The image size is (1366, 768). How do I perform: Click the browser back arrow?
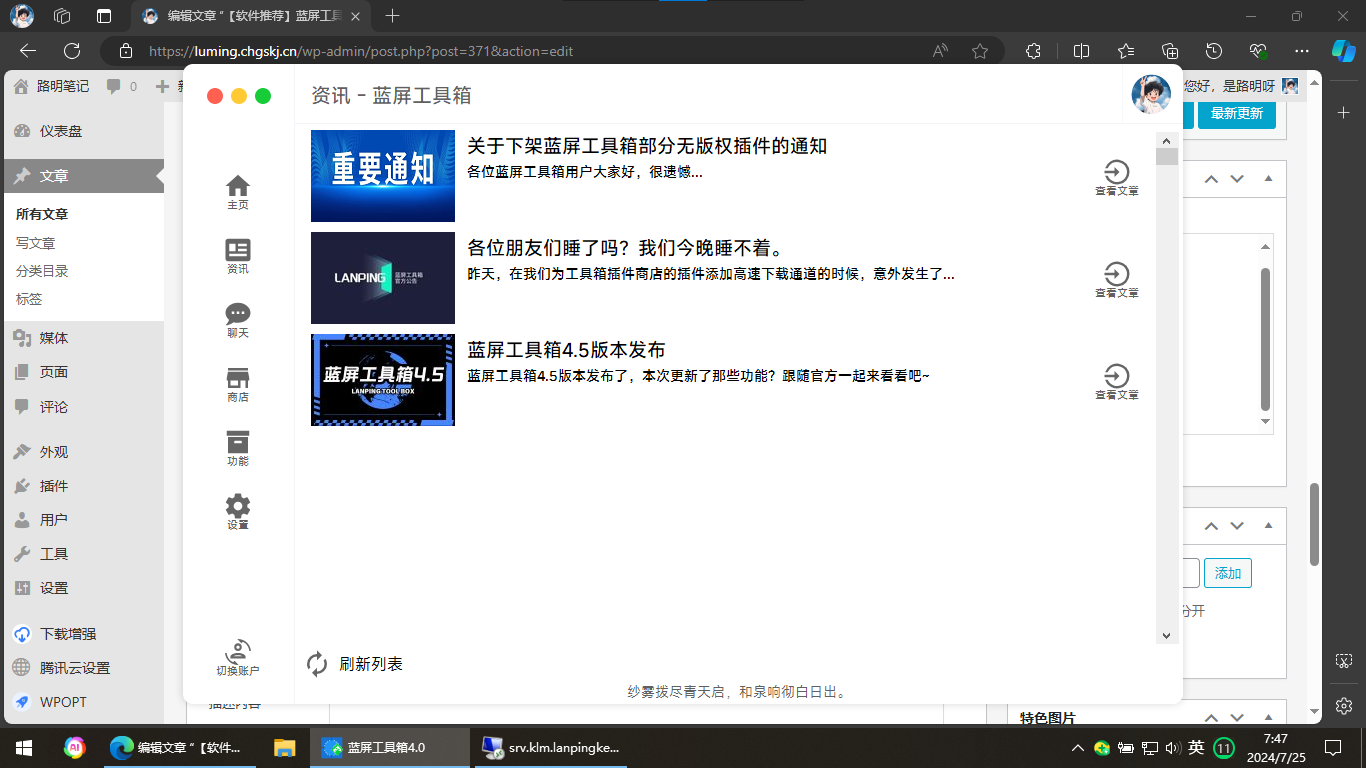point(28,51)
